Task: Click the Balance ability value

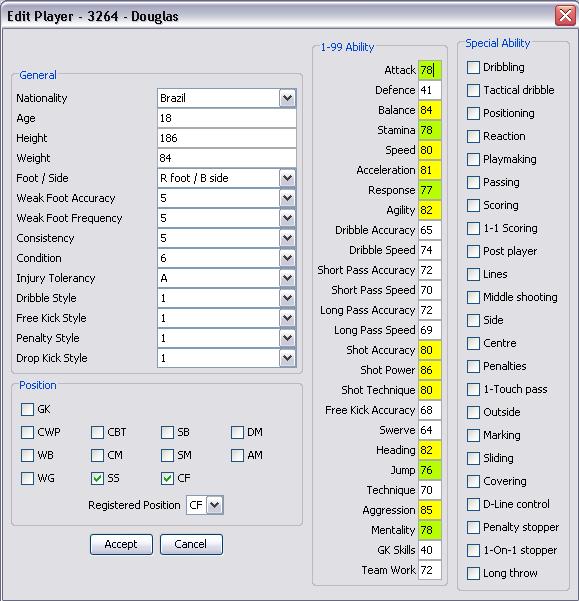Action: click(430, 110)
